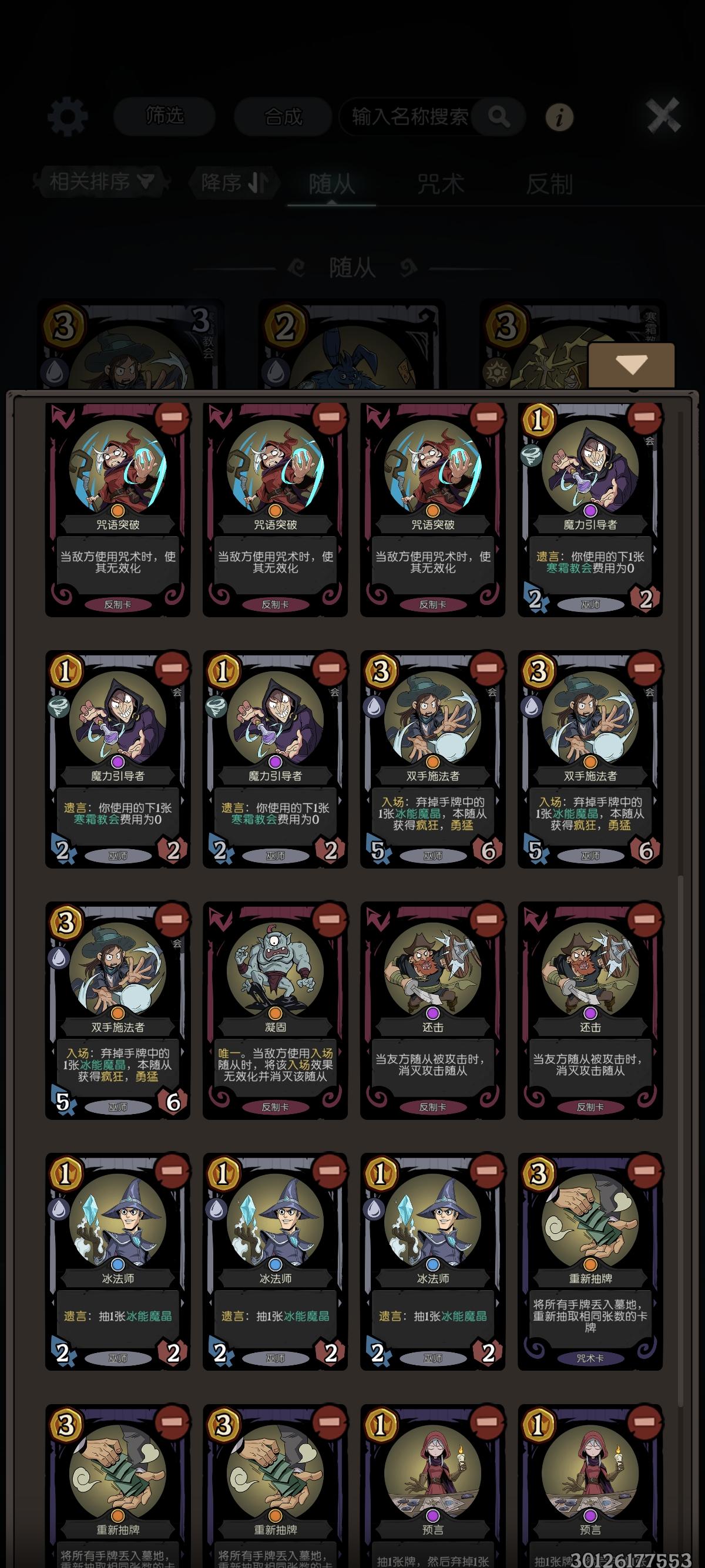This screenshot has width=705, height=1568.
Task: Open settings with the gear icon
Action: click(68, 116)
